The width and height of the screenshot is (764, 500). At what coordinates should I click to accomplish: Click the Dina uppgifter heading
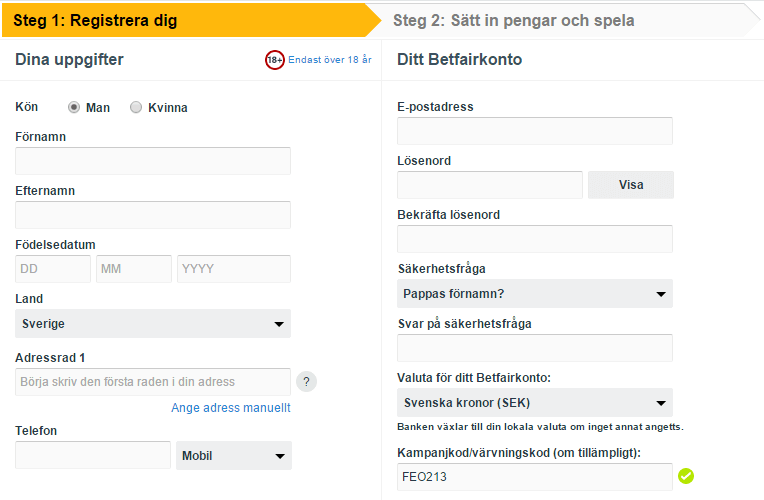click(69, 59)
